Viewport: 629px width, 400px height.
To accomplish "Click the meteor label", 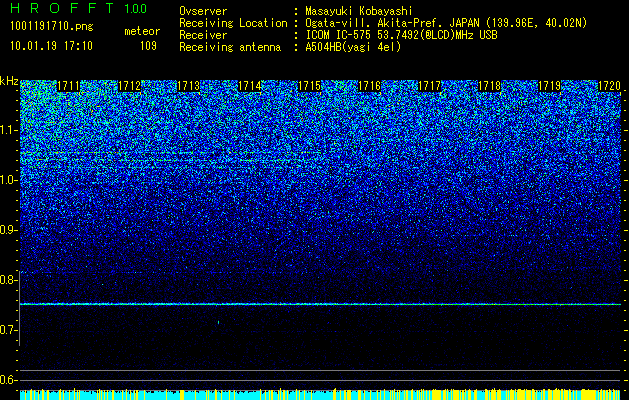I will (x=142, y=31).
